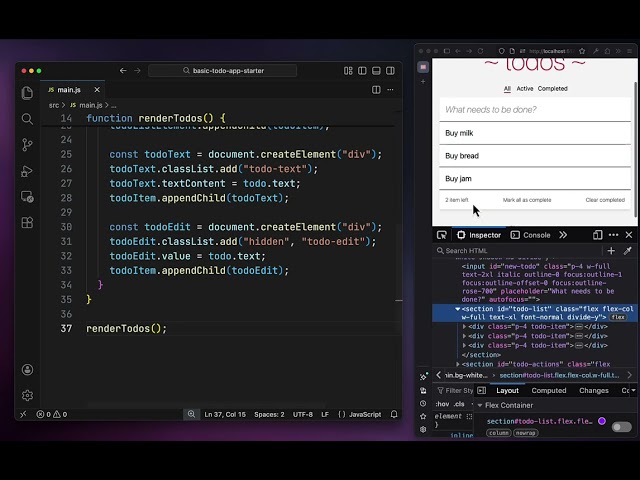Show All todos filter
640x480 pixels.
point(507,89)
